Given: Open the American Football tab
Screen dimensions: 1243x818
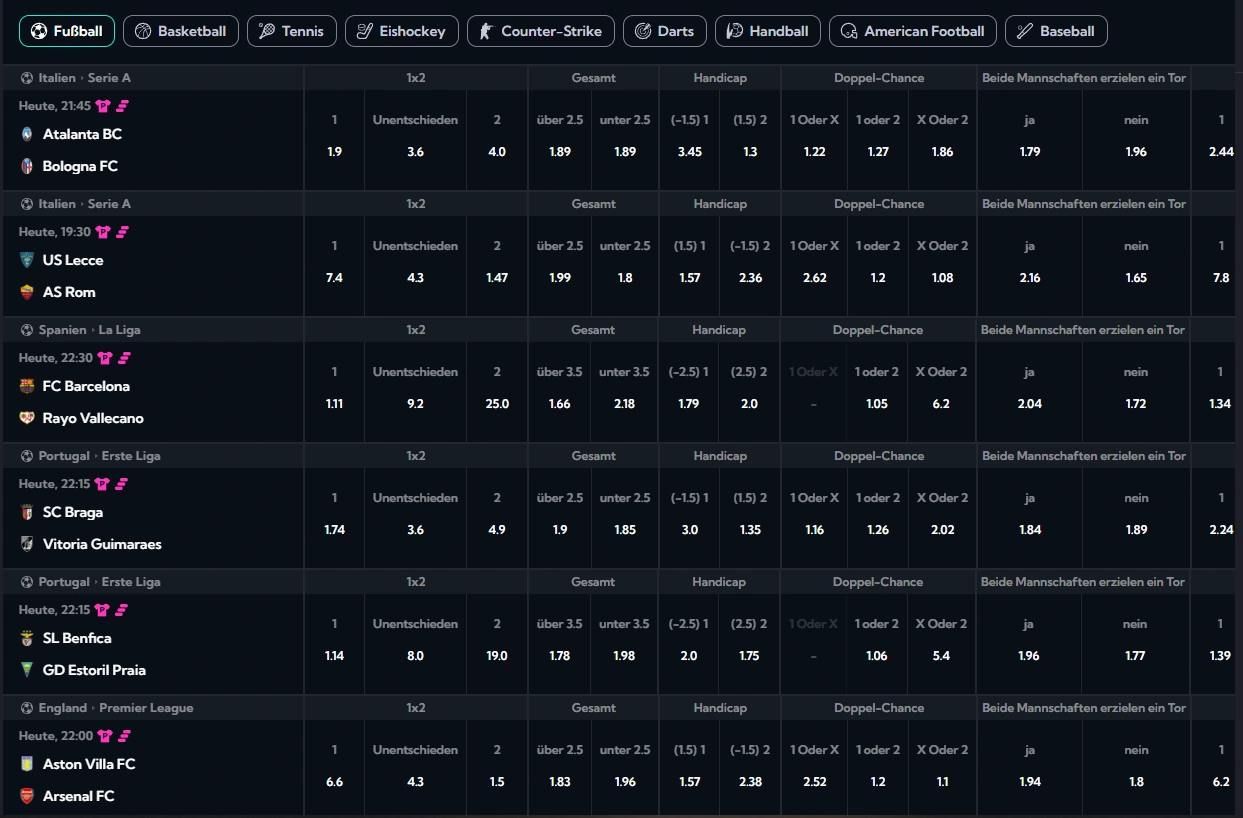Looking at the screenshot, I should pos(913,31).
